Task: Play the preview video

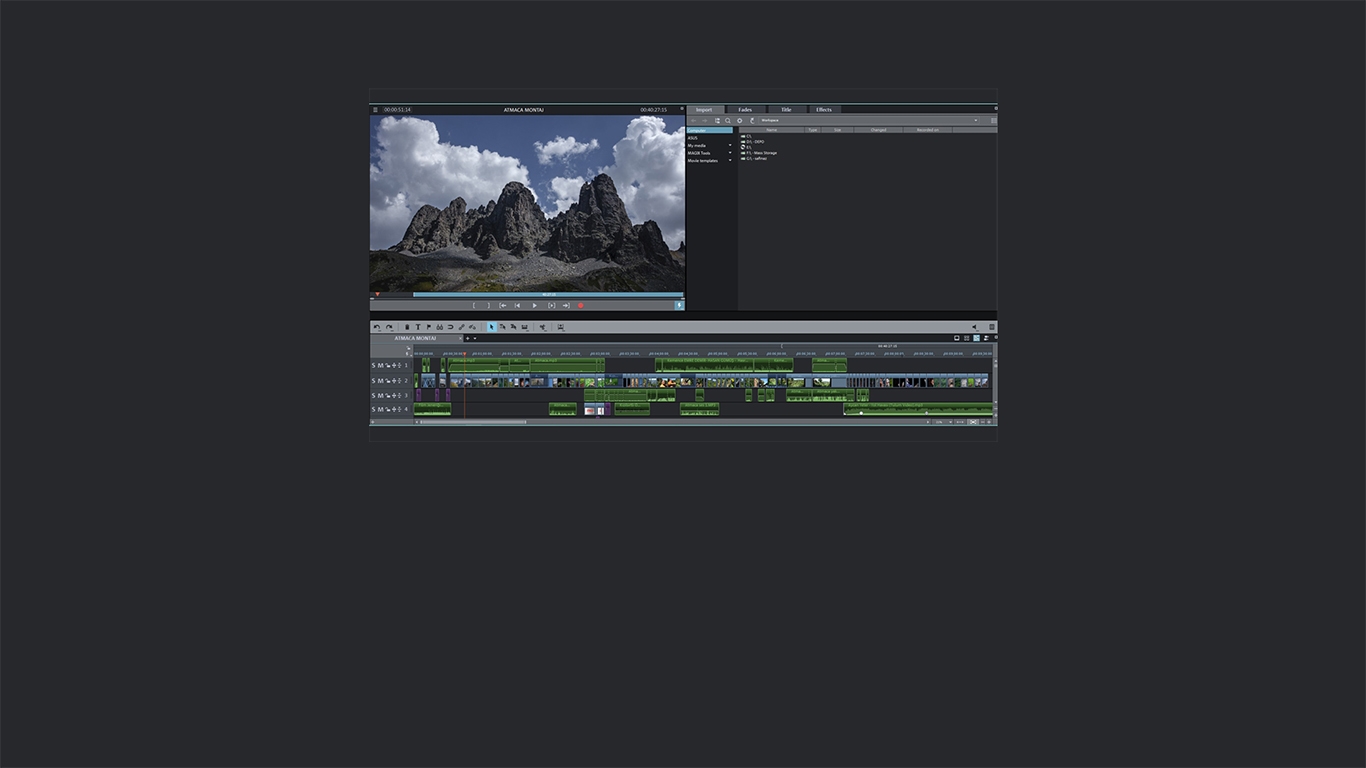Action: point(535,305)
